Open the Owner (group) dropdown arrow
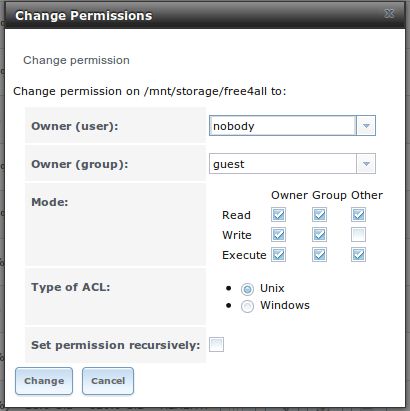The image size is (410, 411). (x=366, y=164)
